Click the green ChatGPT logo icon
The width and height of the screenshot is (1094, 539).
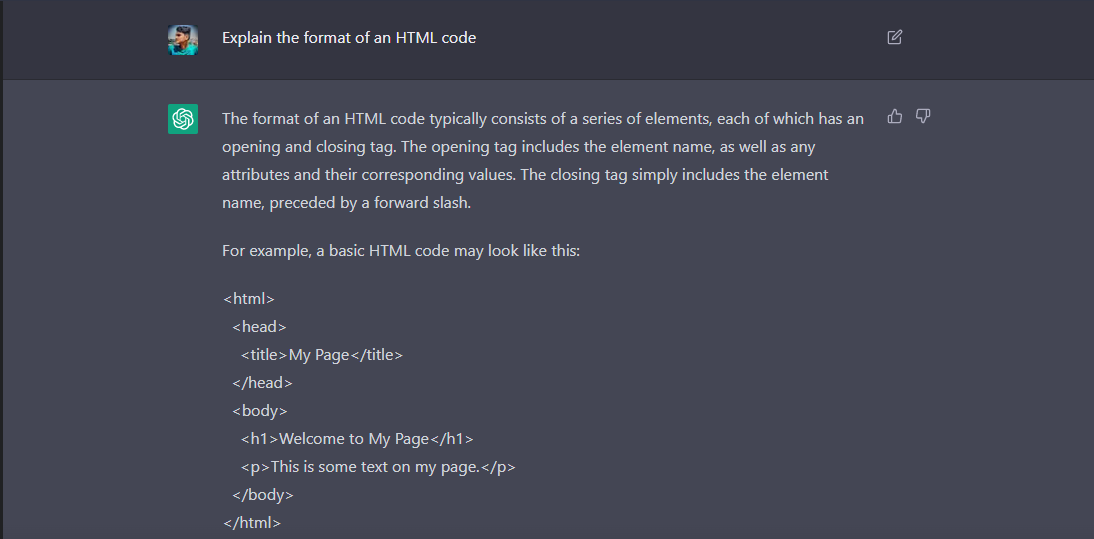(183, 119)
